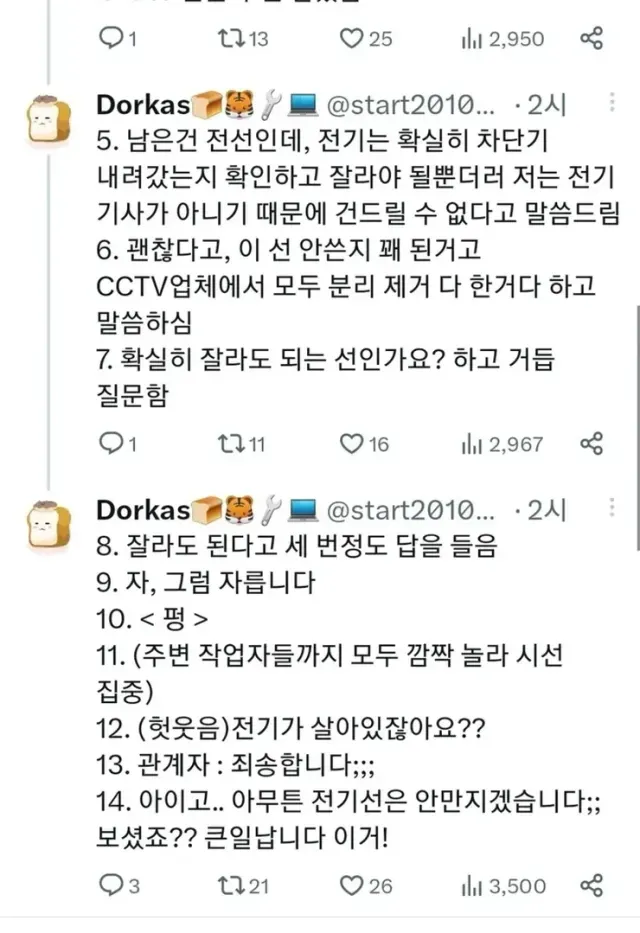
Task: Share the tweet with 3,500 views
Action: [592, 885]
